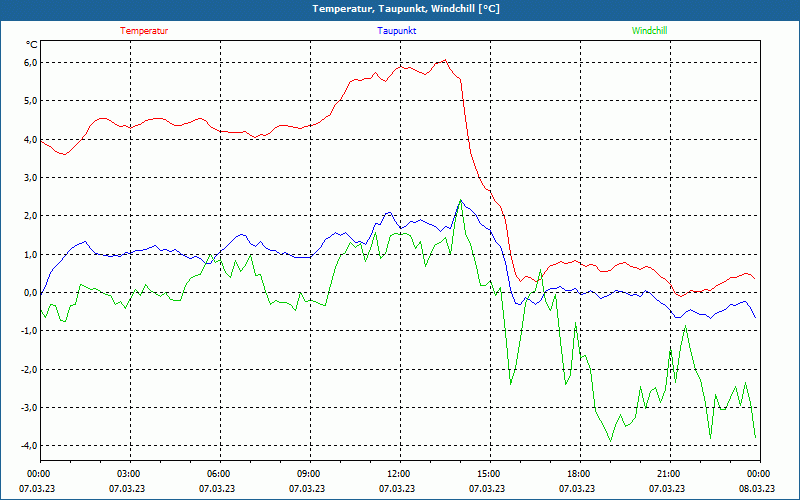Viewport: 800px width, 500px height.
Task: Click the '07.03.23' date beneath 15:00
Action: coord(487,488)
